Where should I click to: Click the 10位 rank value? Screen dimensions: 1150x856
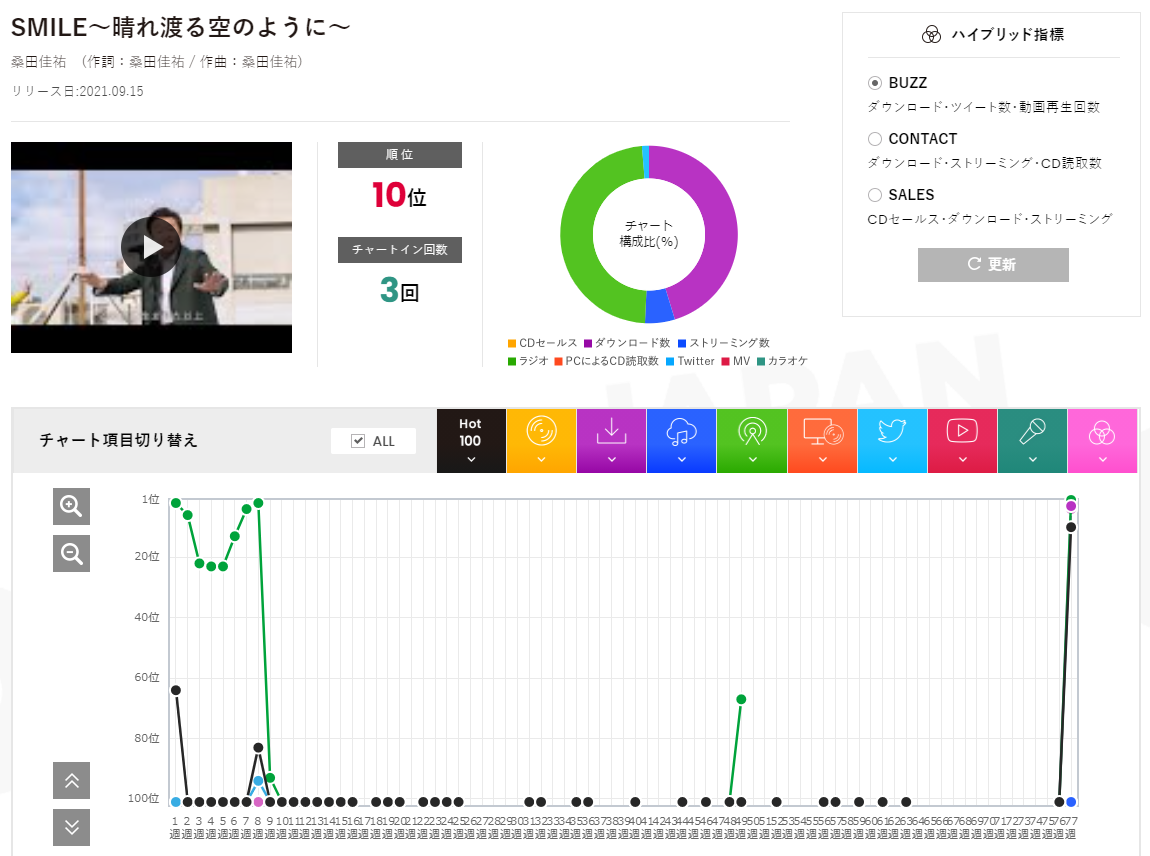click(x=400, y=196)
